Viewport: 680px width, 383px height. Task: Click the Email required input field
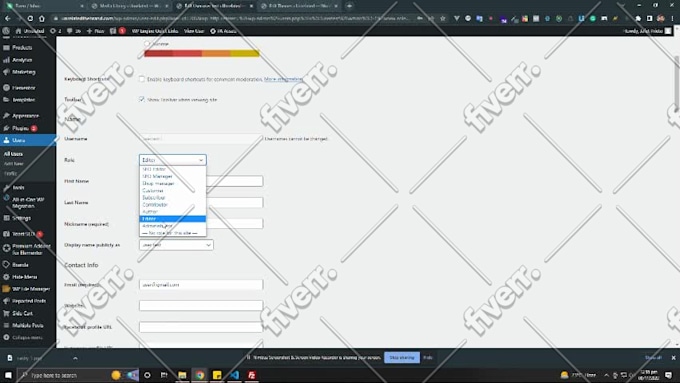click(201, 285)
